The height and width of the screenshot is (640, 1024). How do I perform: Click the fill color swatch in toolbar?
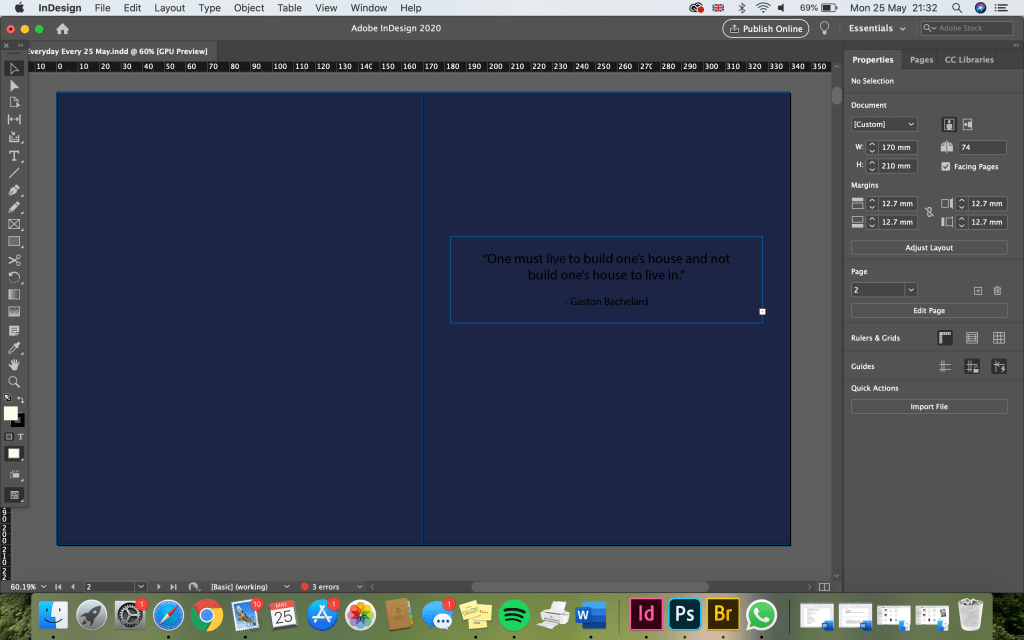[x=10, y=413]
